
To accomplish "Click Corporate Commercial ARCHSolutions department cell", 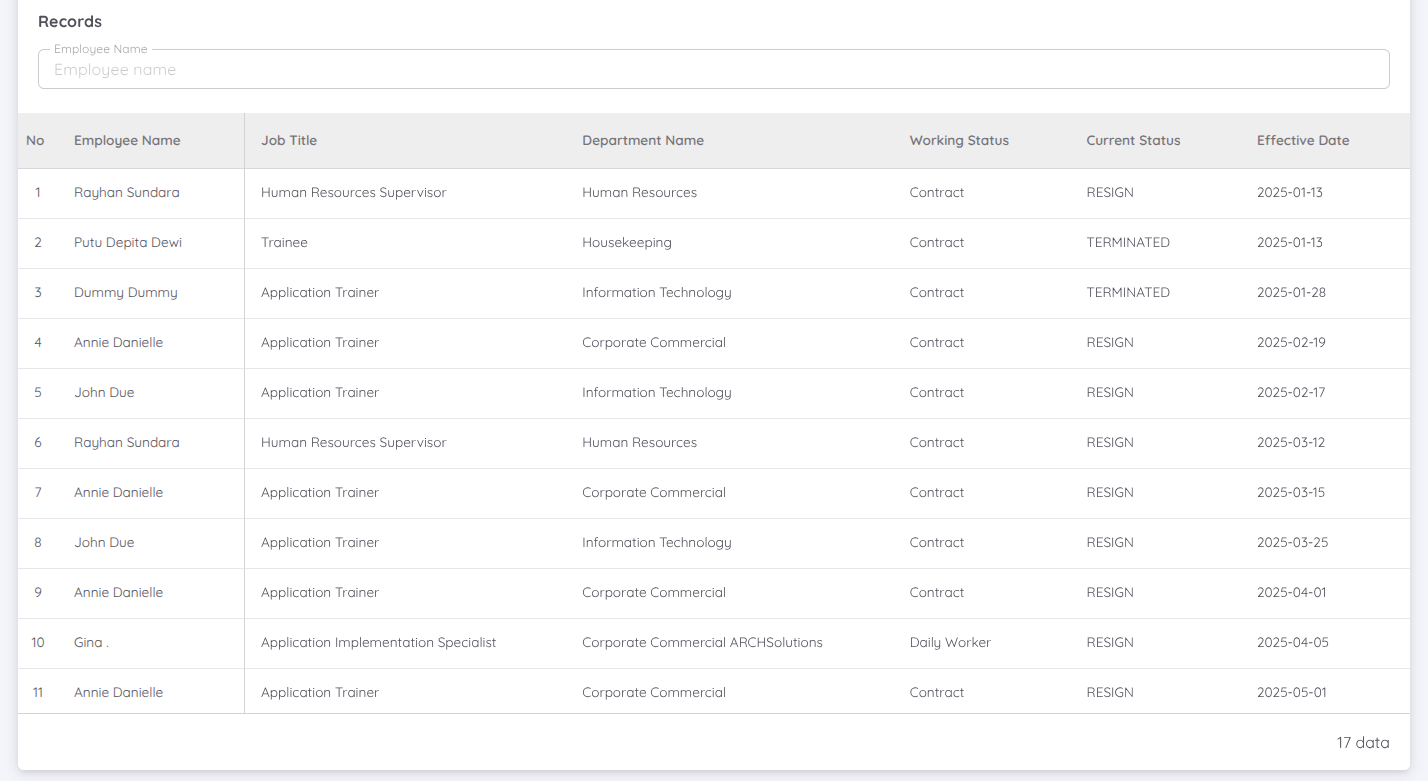I will coord(702,643).
